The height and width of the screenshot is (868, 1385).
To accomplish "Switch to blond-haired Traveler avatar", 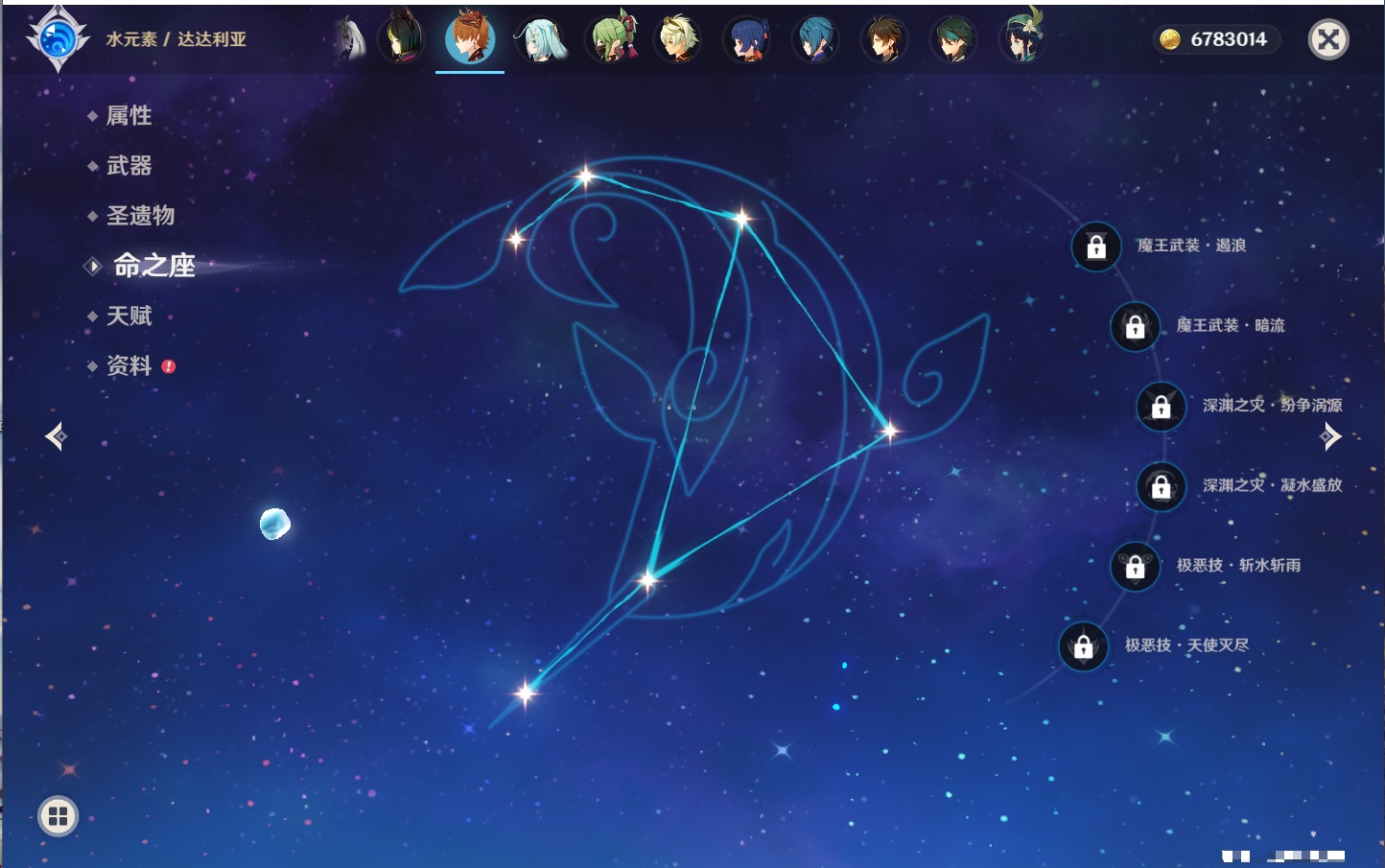I will pos(678,39).
